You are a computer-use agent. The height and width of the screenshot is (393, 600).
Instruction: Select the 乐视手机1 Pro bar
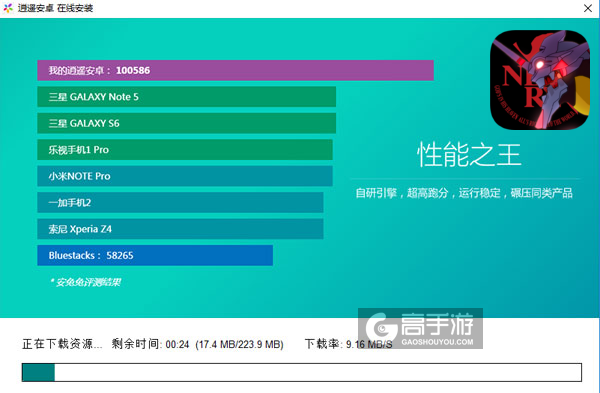[x=185, y=150]
